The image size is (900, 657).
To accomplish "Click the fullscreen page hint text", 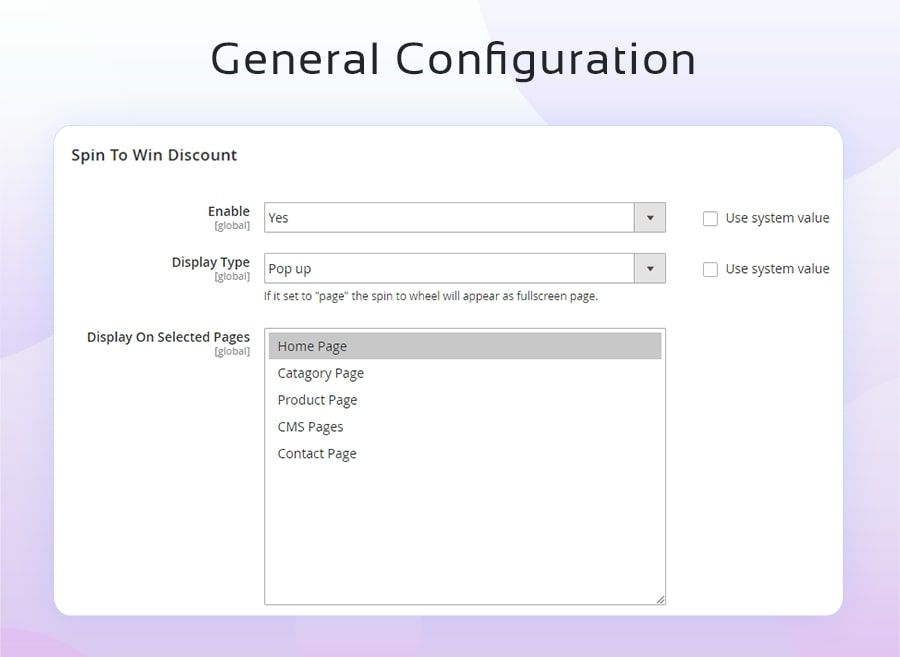I will [431, 296].
